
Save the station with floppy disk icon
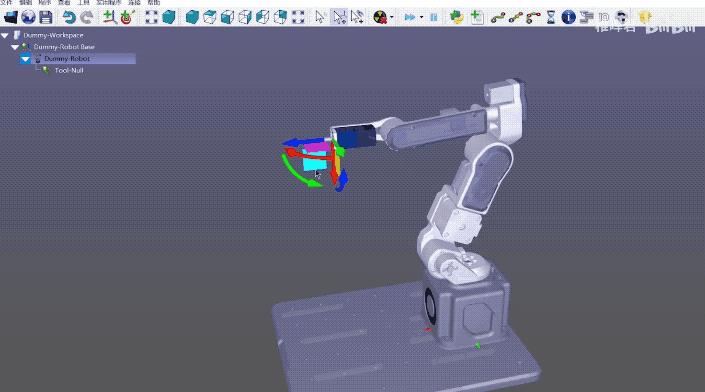[46, 18]
